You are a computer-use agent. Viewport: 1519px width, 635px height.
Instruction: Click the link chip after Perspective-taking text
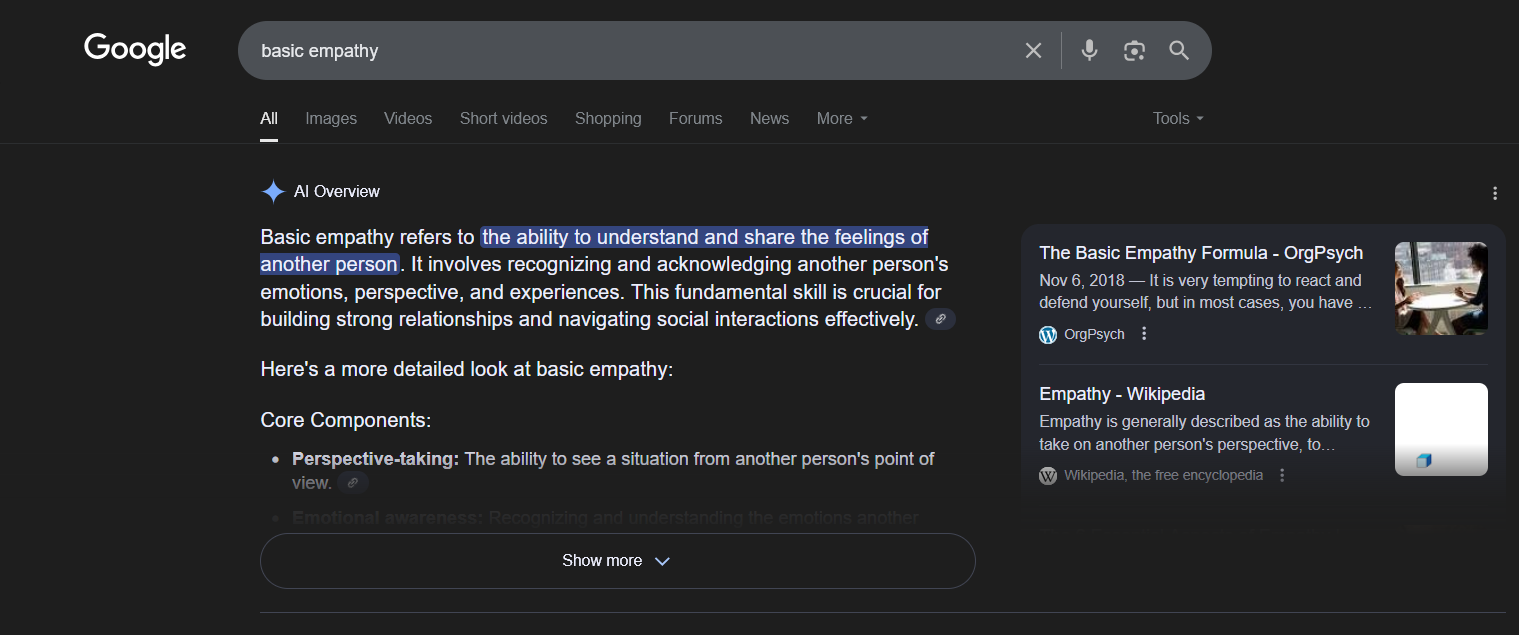coord(353,483)
